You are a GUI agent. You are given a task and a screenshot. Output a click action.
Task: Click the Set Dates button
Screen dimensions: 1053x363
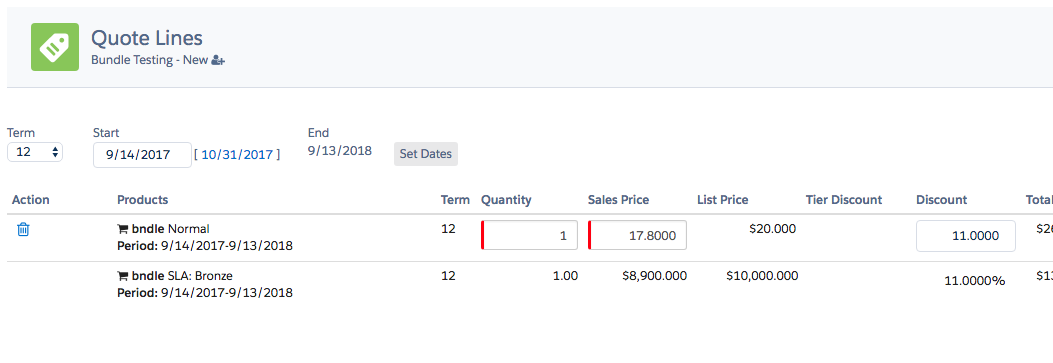point(426,154)
